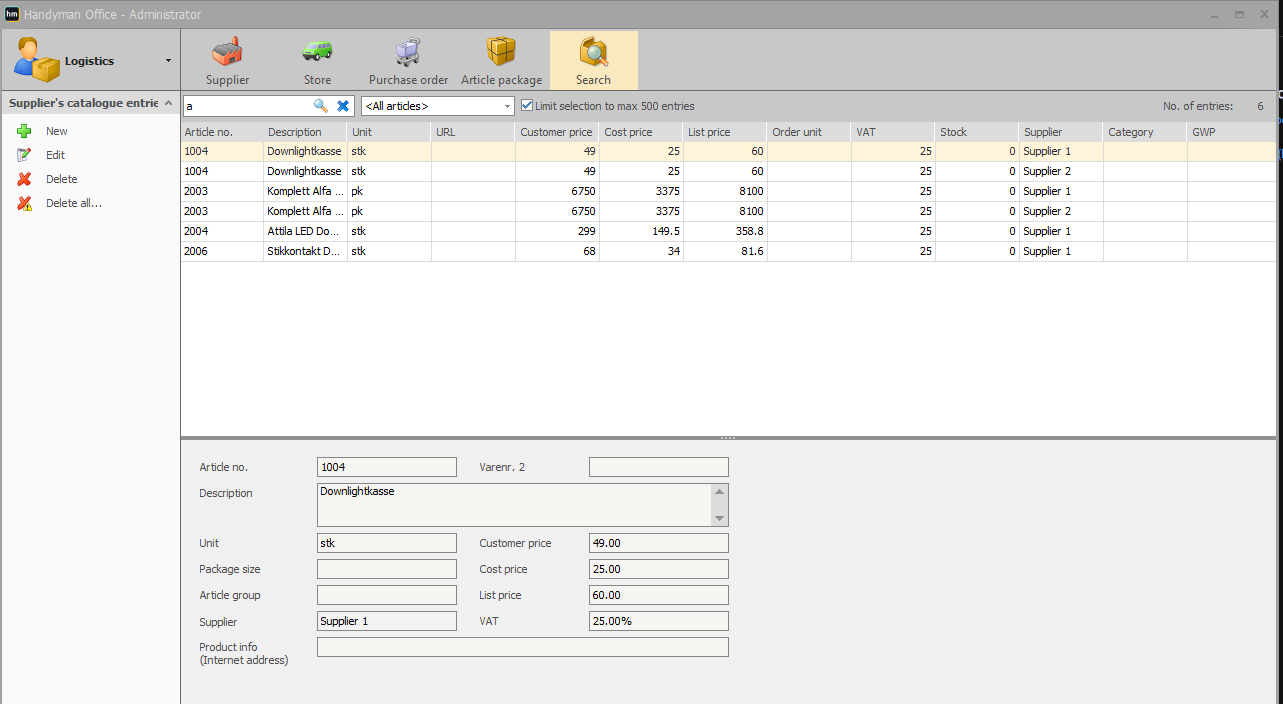
Task: Click the Cost price field 25.00
Action: (x=659, y=569)
